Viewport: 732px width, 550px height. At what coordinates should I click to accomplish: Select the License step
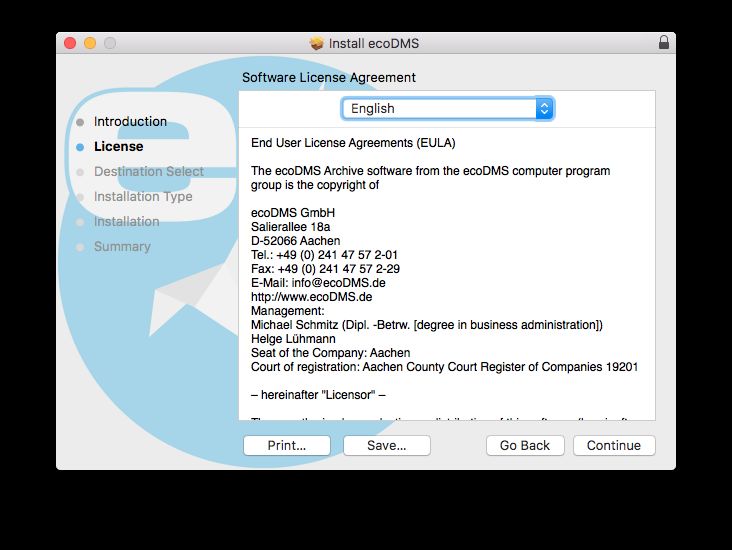[119, 147]
